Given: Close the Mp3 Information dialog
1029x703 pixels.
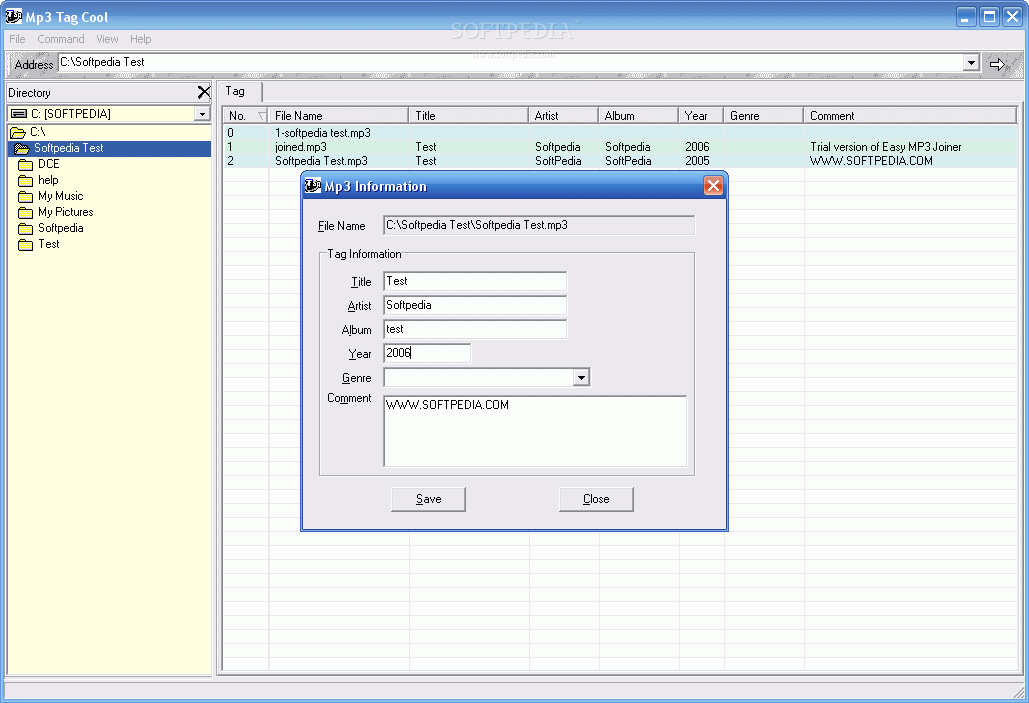Looking at the screenshot, I should 713,186.
